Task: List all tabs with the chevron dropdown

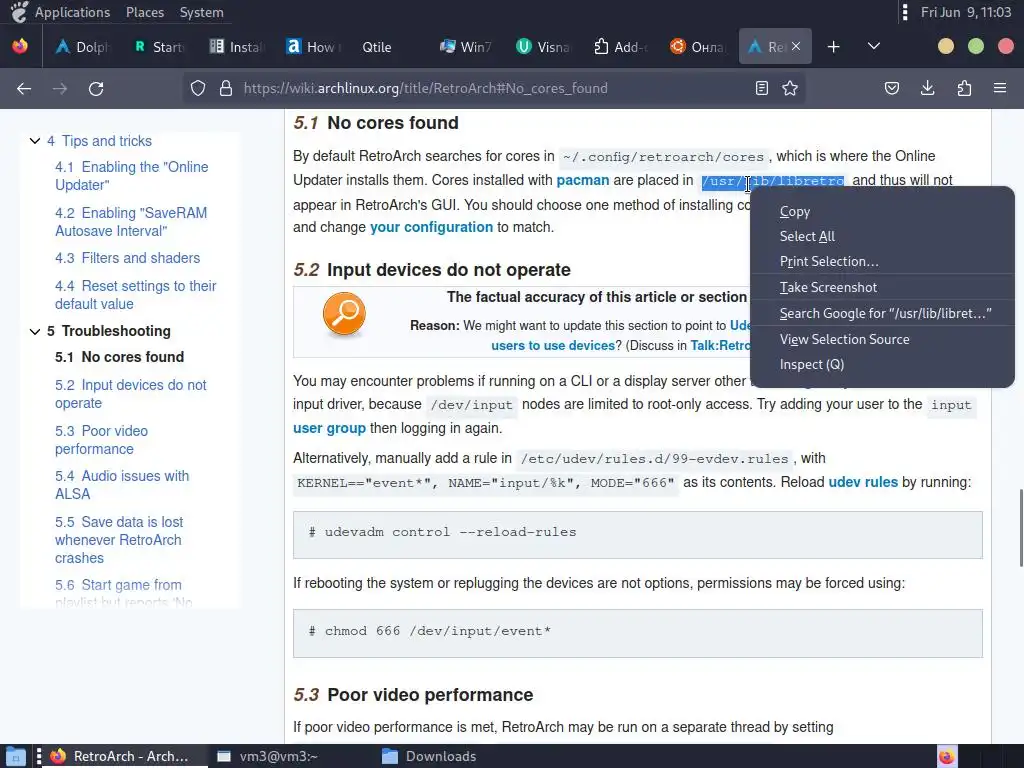Action: pos(874,46)
